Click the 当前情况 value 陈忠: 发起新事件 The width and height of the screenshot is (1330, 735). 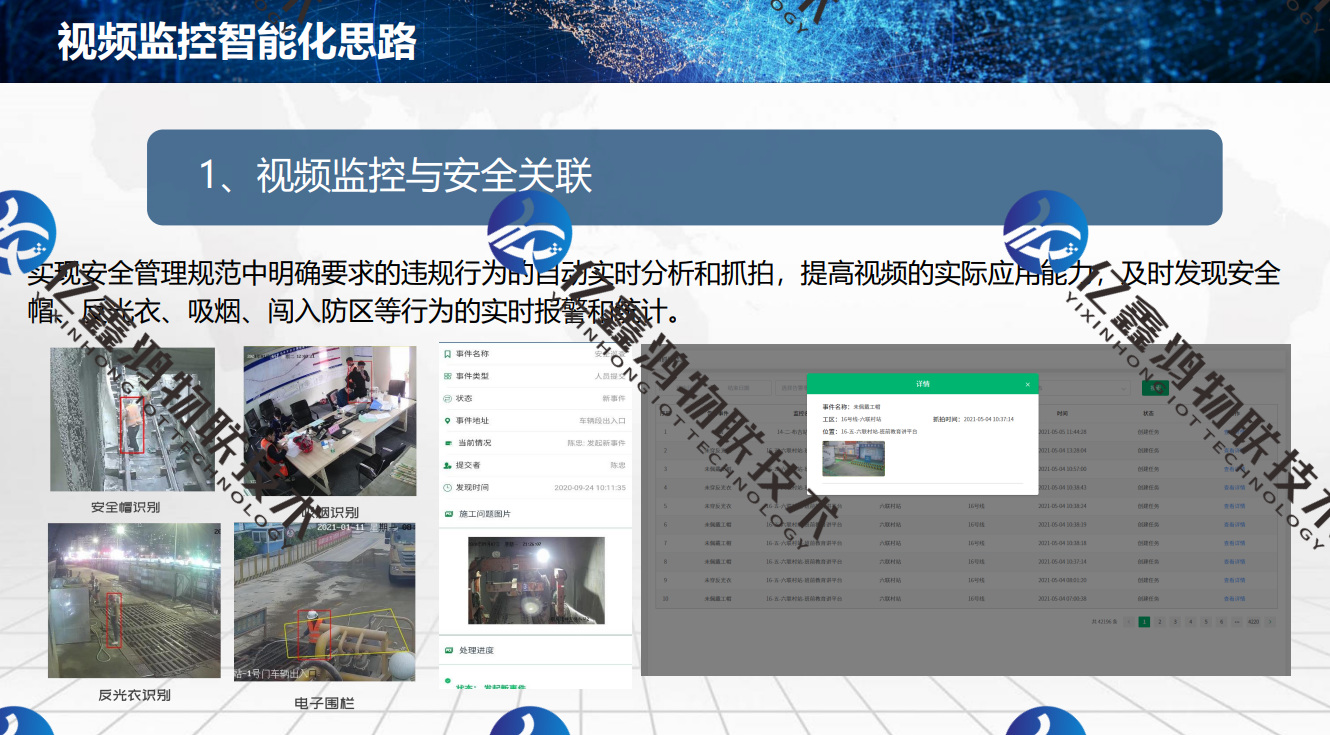(597, 443)
